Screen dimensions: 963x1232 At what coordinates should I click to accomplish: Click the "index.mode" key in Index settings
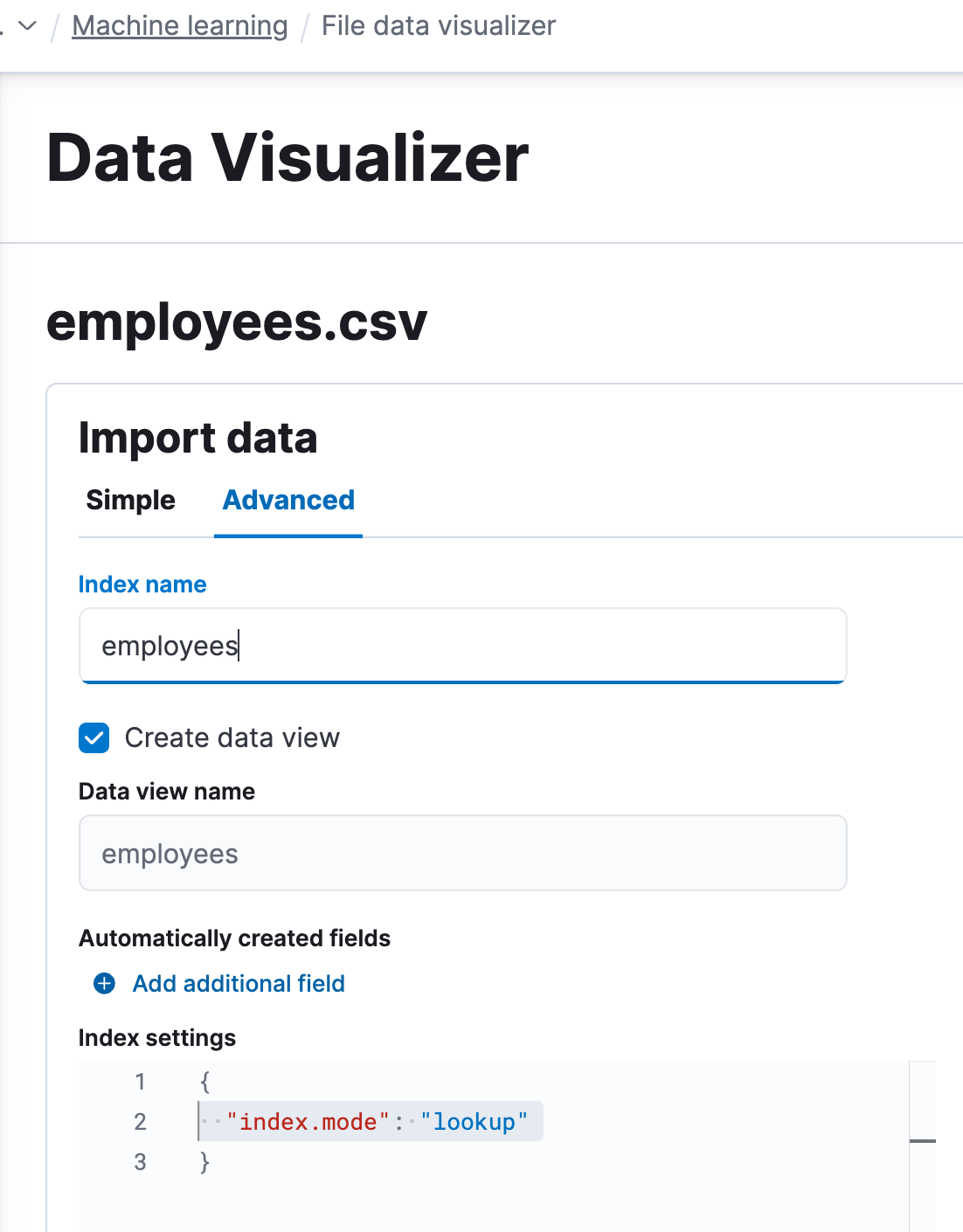pos(308,1122)
